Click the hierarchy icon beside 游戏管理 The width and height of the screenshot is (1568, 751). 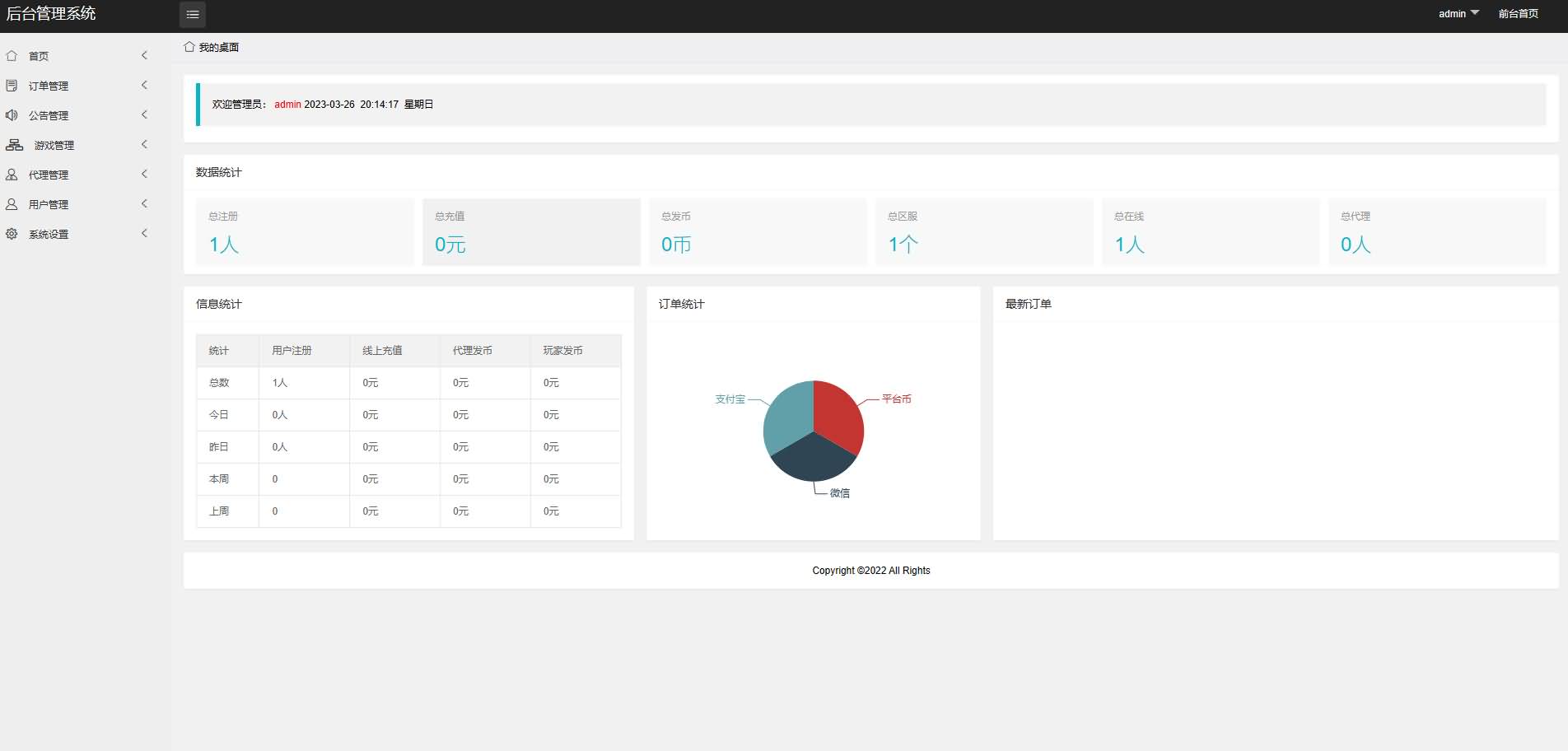point(15,145)
